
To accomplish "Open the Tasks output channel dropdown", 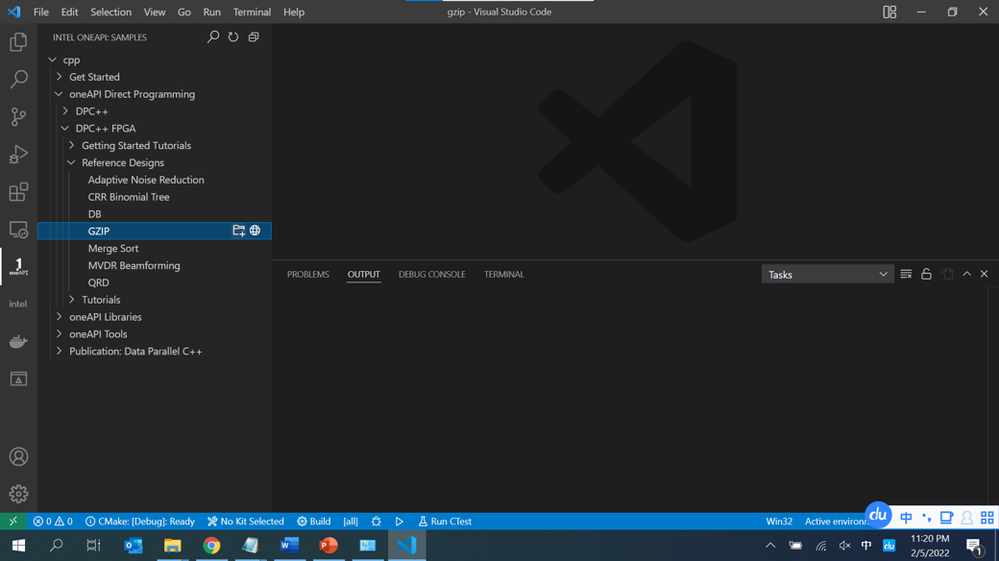I will pos(827,274).
